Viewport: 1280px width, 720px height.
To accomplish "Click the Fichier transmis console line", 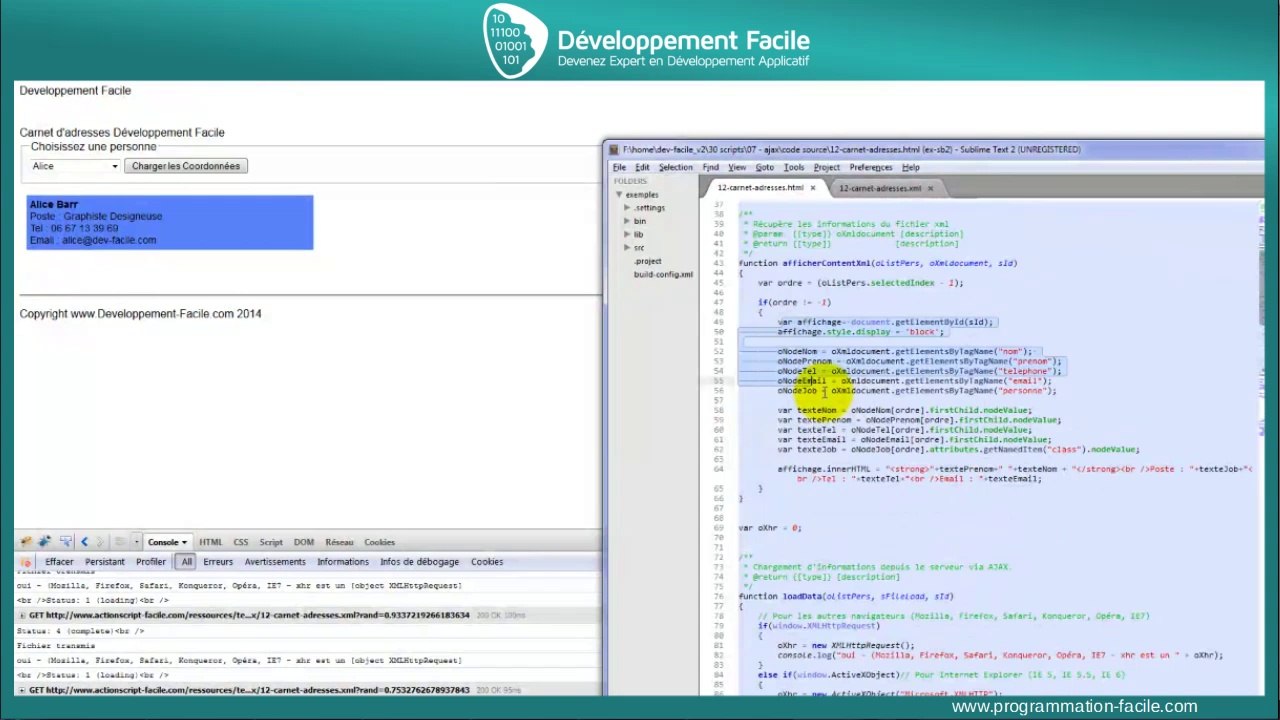I will tap(56, 646).
